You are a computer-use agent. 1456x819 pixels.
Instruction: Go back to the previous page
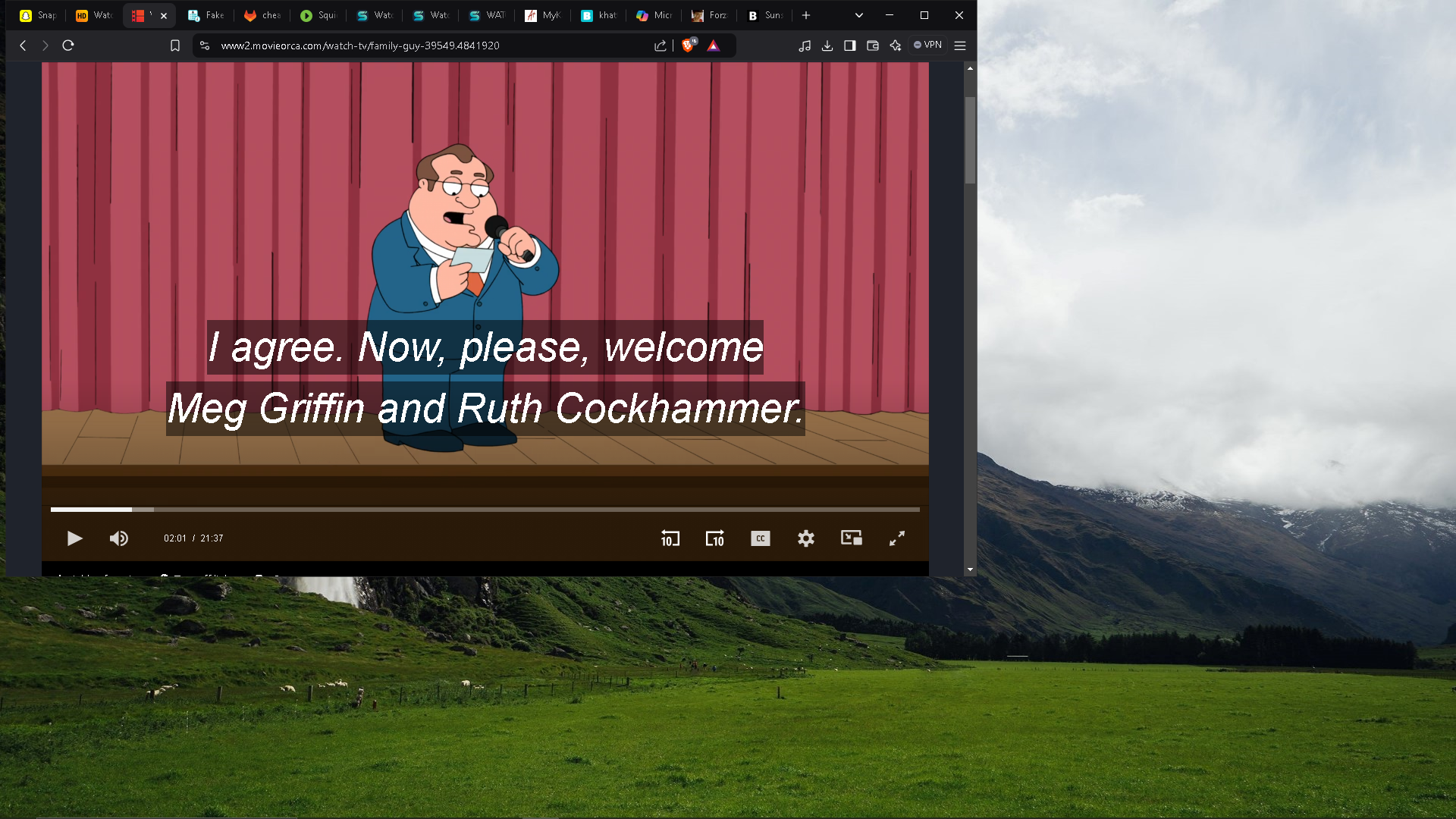23,45
